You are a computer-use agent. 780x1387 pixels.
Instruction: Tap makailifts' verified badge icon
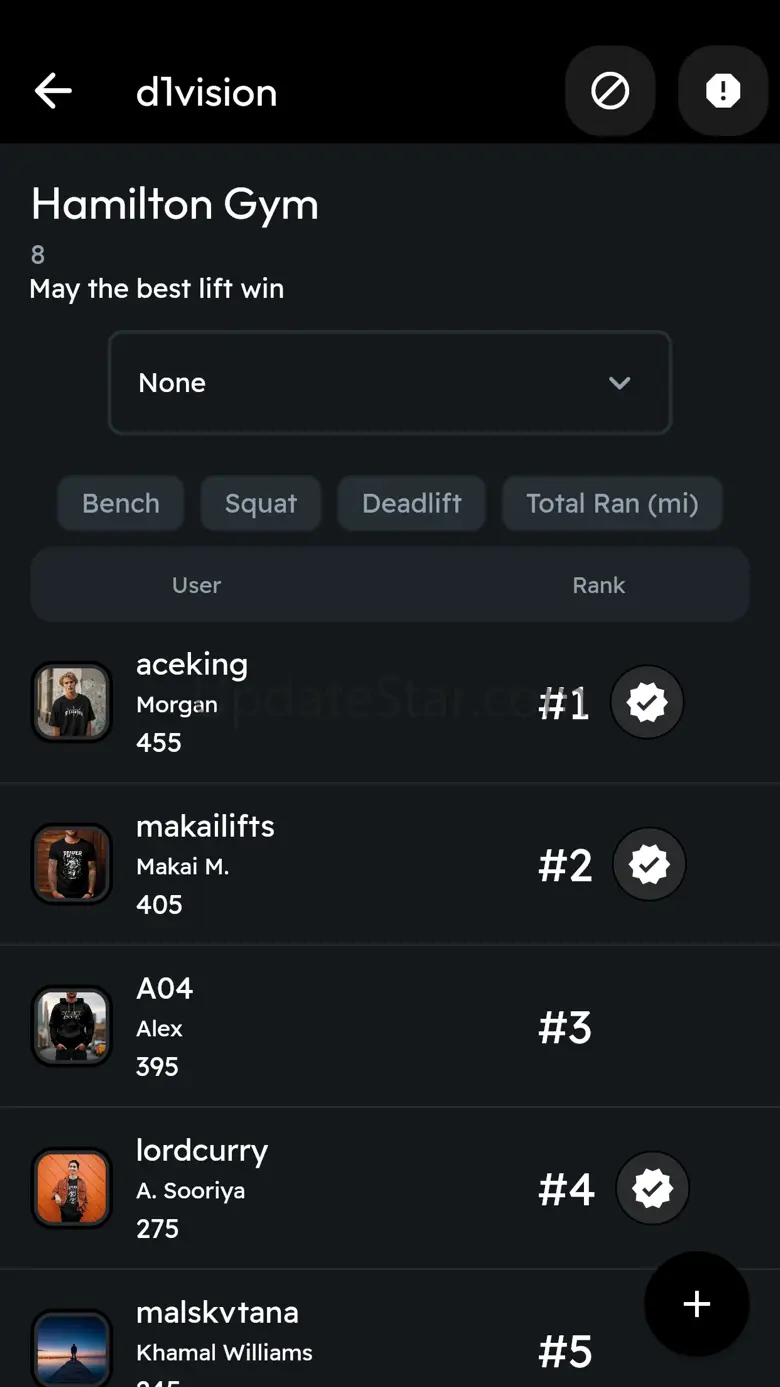tap(649, 865)
